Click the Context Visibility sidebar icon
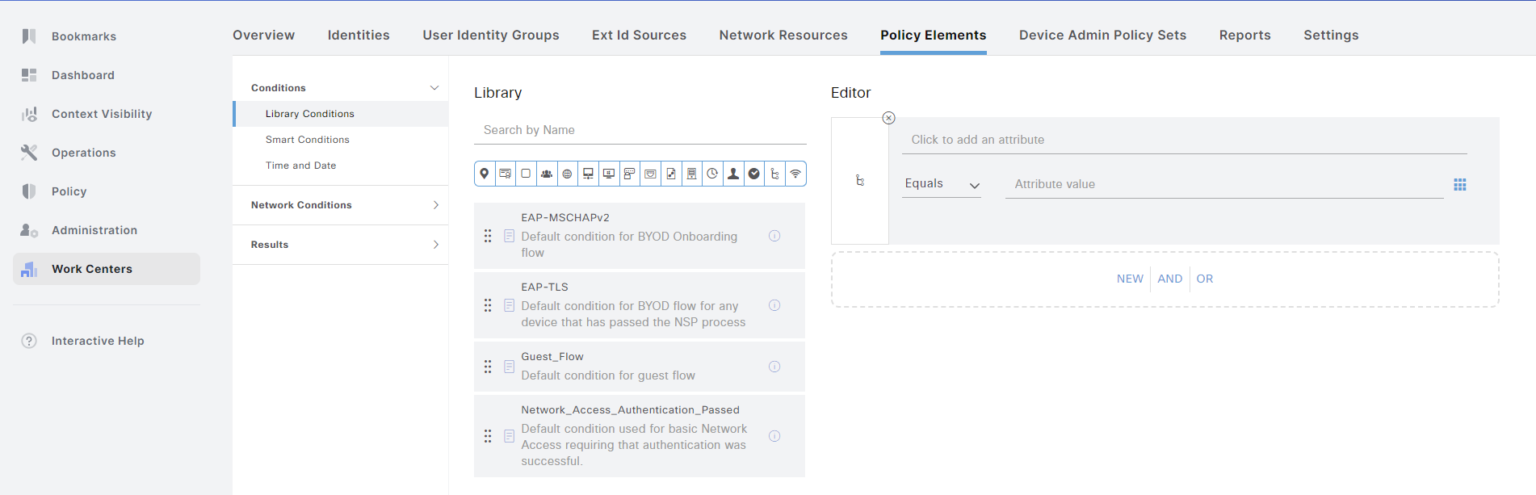 tap(29, 114)
